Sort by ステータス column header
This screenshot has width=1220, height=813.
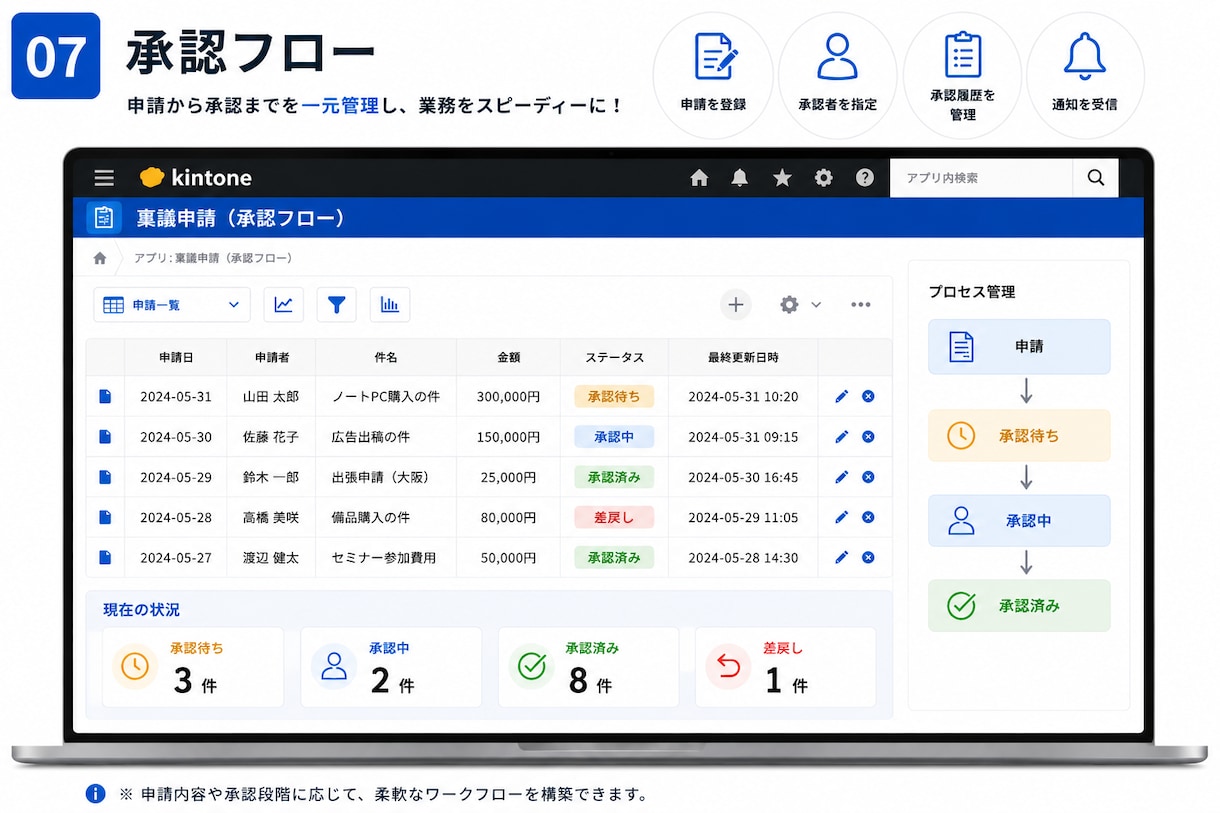click(x=614, y=357)
